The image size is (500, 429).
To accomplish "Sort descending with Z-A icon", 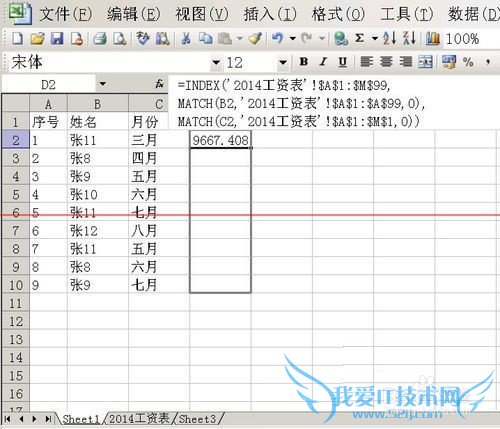I will [409, 39].
